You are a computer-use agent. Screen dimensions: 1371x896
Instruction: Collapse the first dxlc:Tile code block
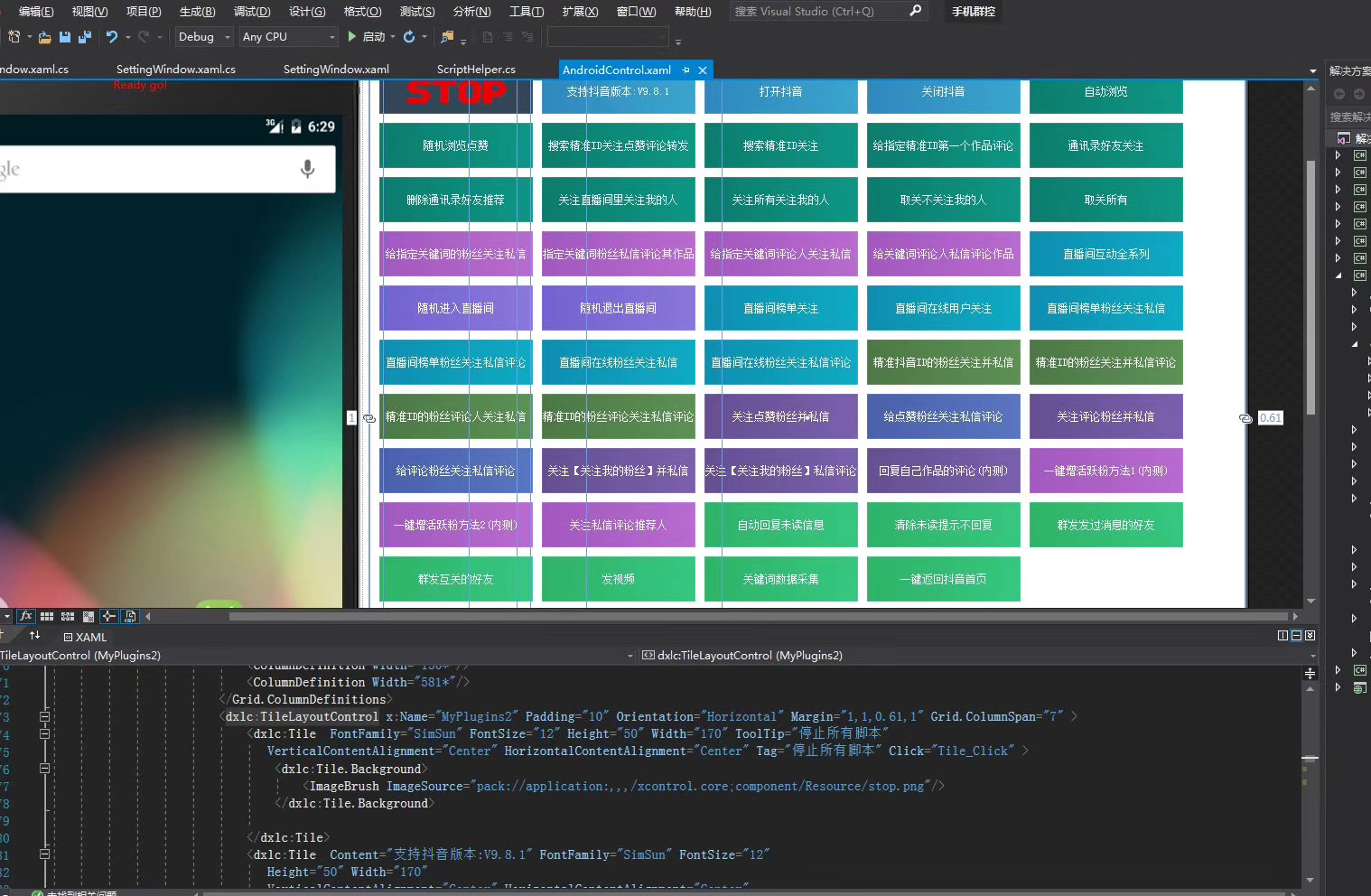pos(44,733)
